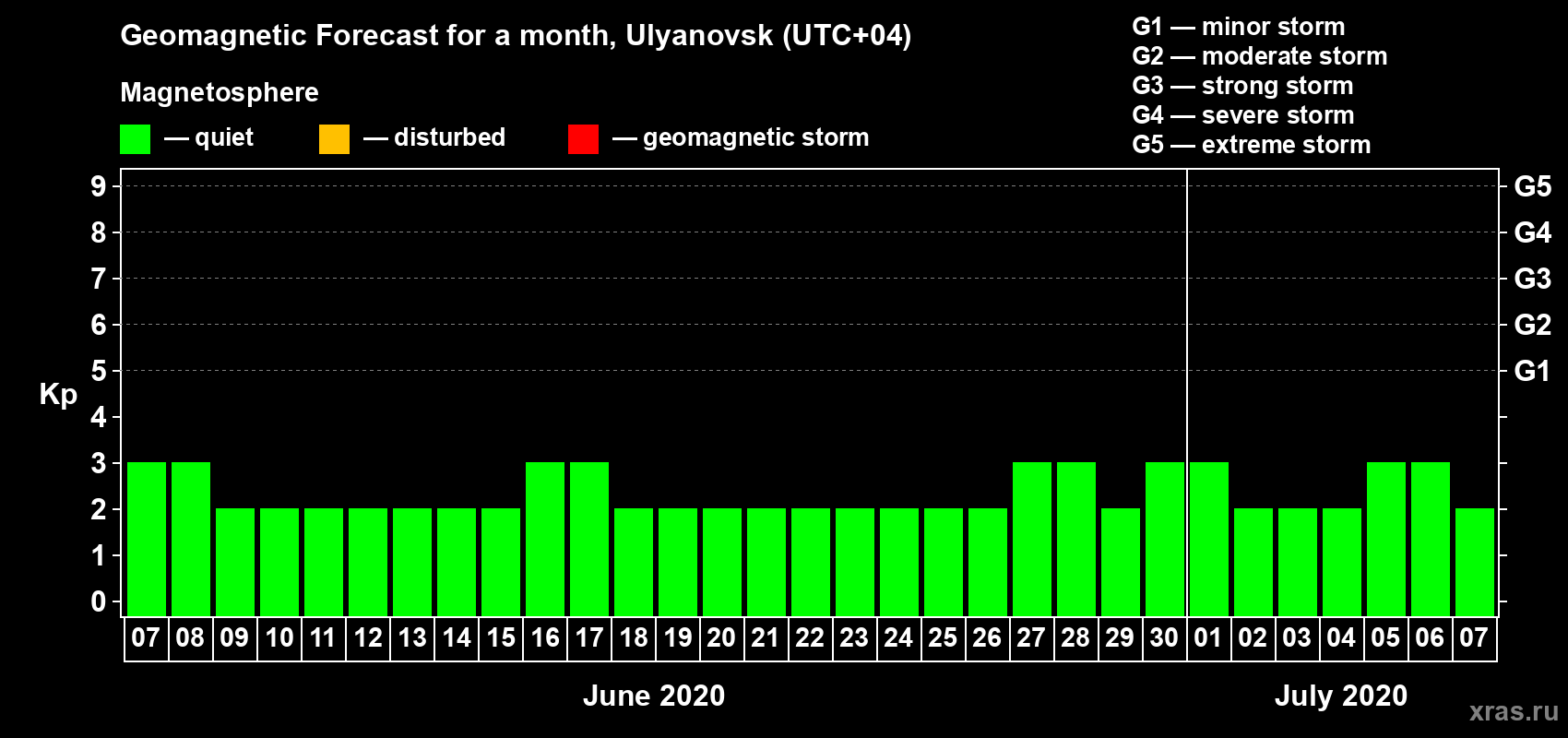Click the green bar for June 29

(1121, 562)
